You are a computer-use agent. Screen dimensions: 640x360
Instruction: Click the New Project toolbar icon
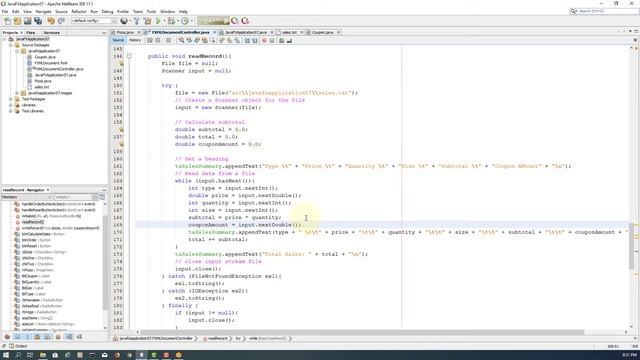pos(17,21)
